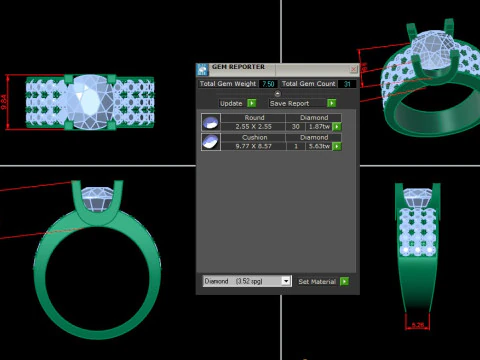This screenshot has height=360, width=480.
Task: Click the Set Material label
Action: [317, 282]
